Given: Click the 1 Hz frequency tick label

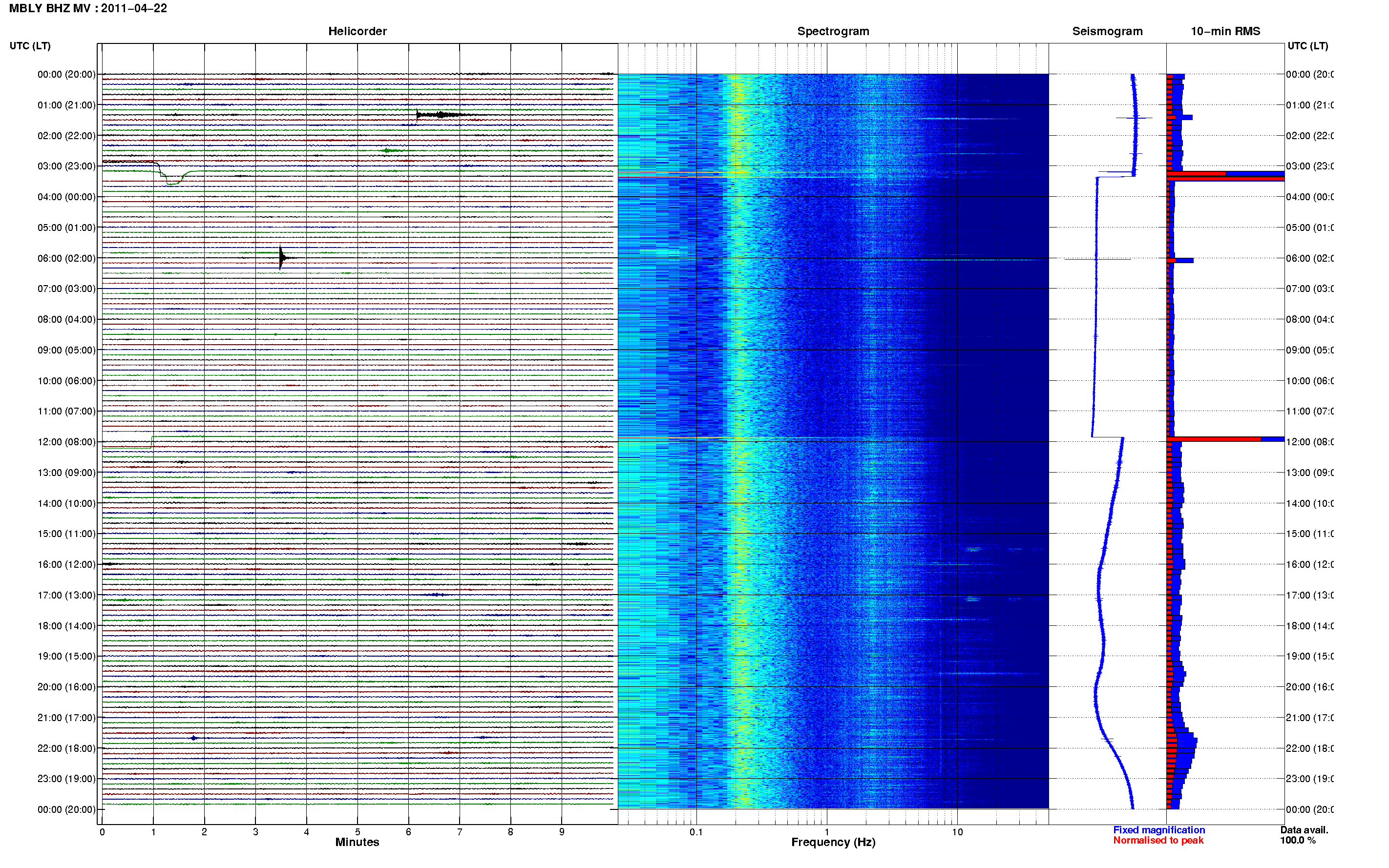Looking at the screenshot, I should click(x=826, y=831).
